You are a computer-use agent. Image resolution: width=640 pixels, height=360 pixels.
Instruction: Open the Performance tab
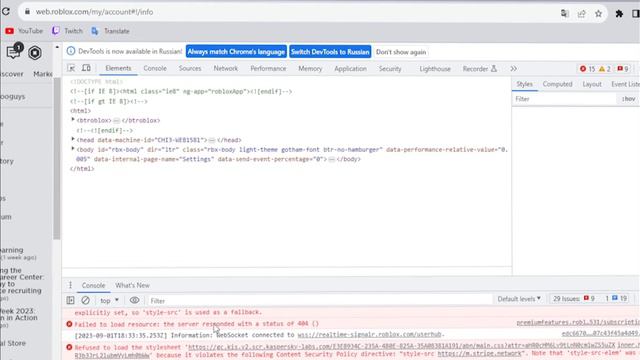(x=268, y=68)
